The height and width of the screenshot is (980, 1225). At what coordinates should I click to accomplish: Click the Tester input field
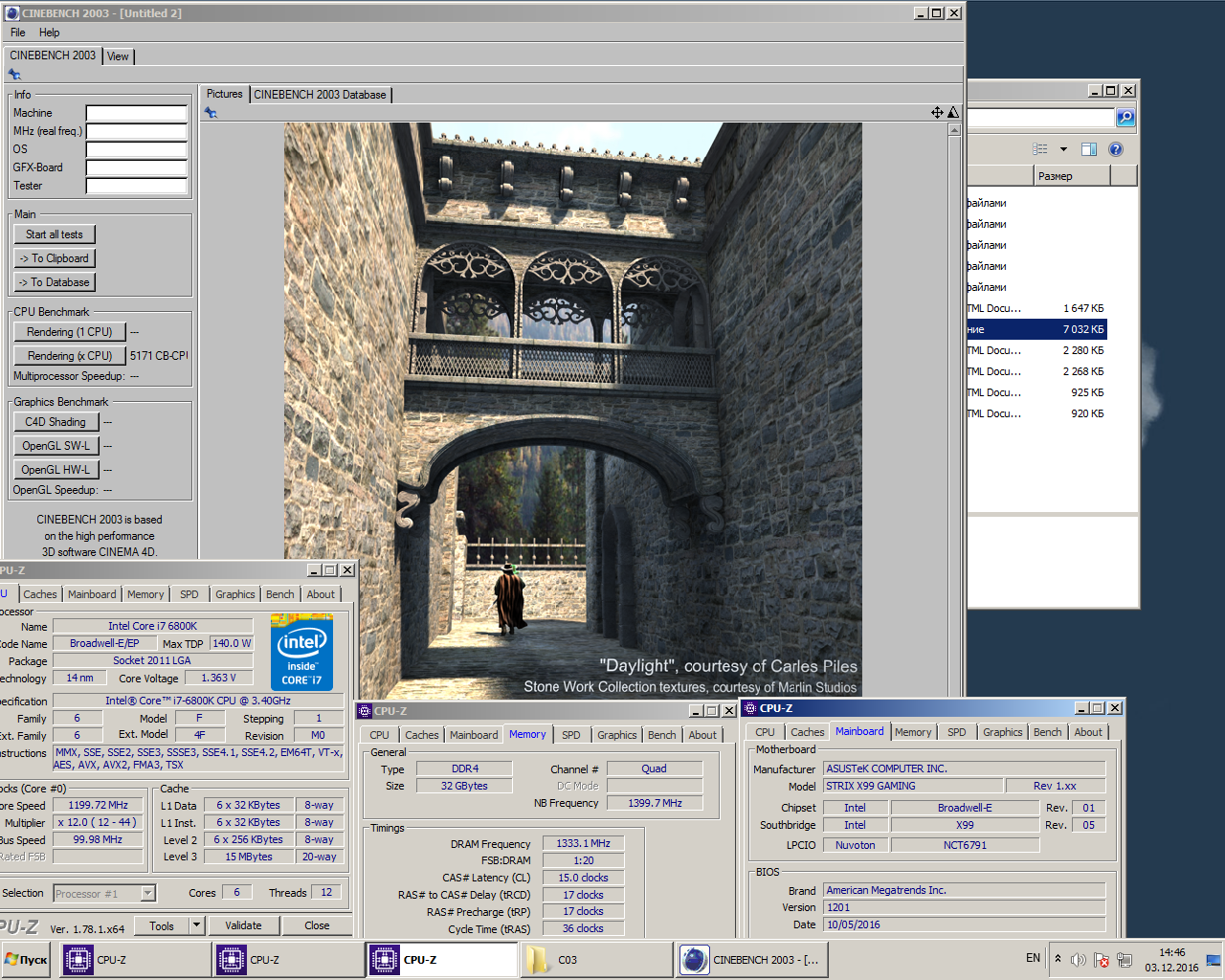136,186
